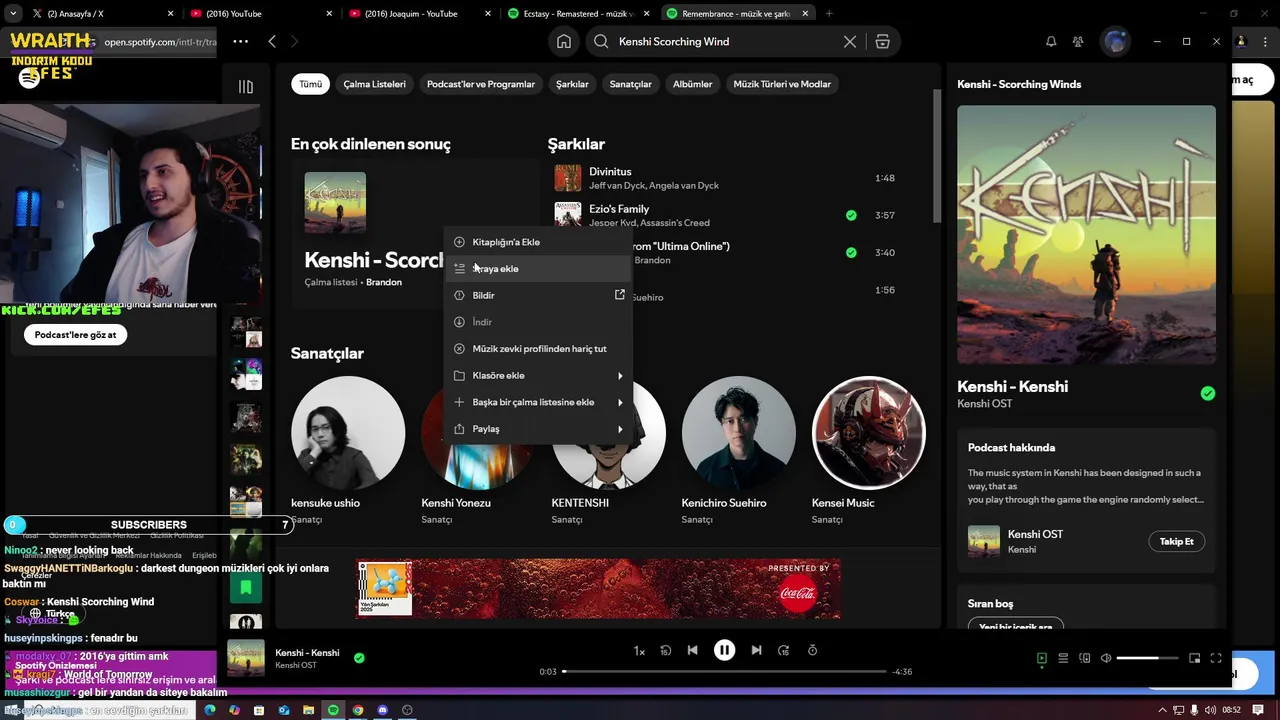1280x720 pixels.
Task: Collapse Your Library sidebar icon
Action: click(x=246, y=86)
